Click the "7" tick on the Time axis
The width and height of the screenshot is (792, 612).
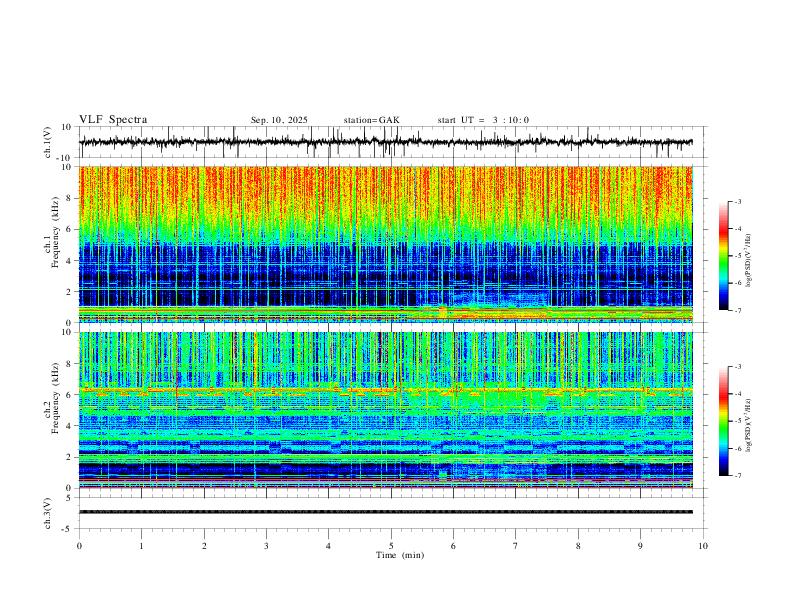coord(516,546)
